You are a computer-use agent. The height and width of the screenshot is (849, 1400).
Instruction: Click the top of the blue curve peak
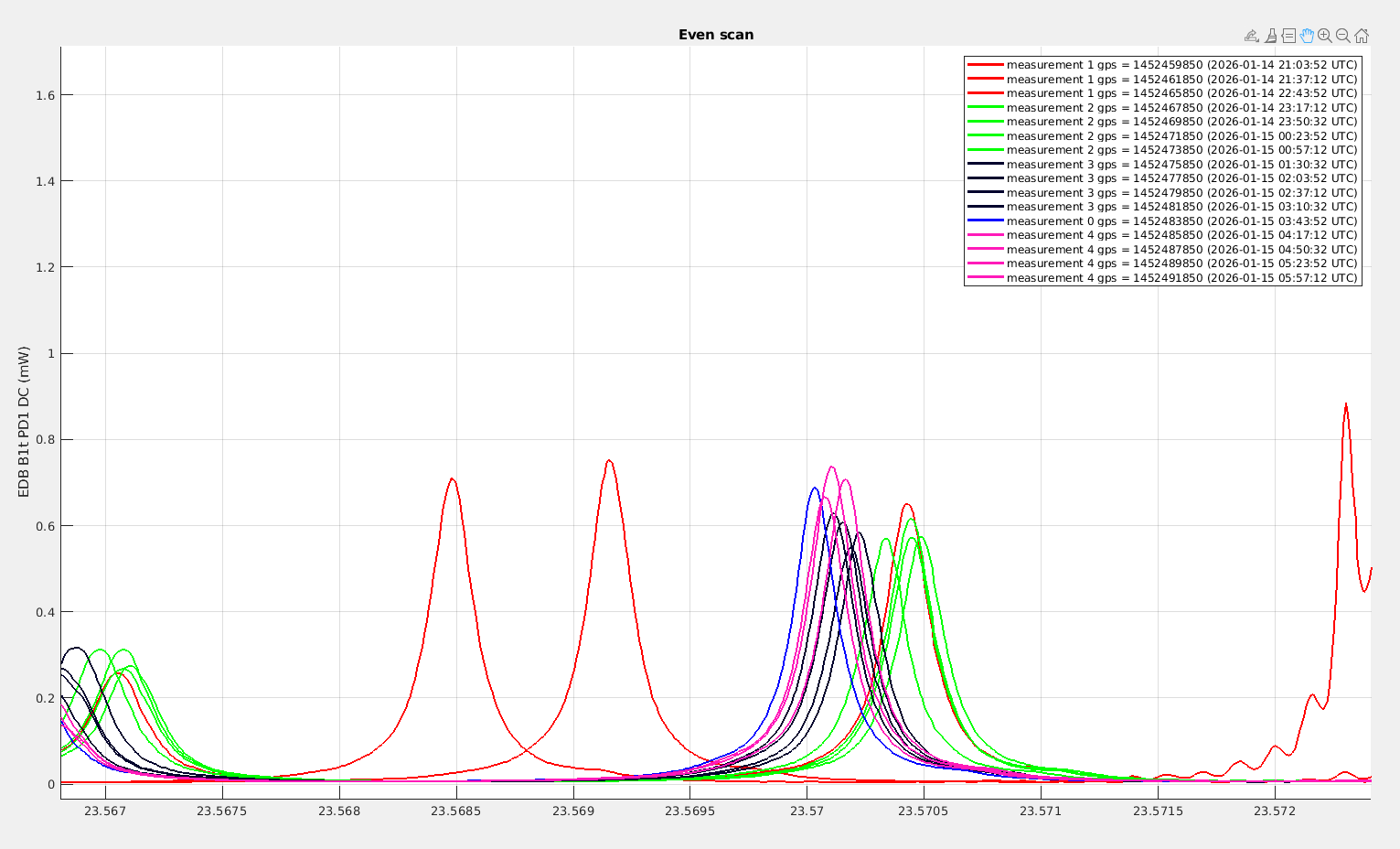point(814,489)
